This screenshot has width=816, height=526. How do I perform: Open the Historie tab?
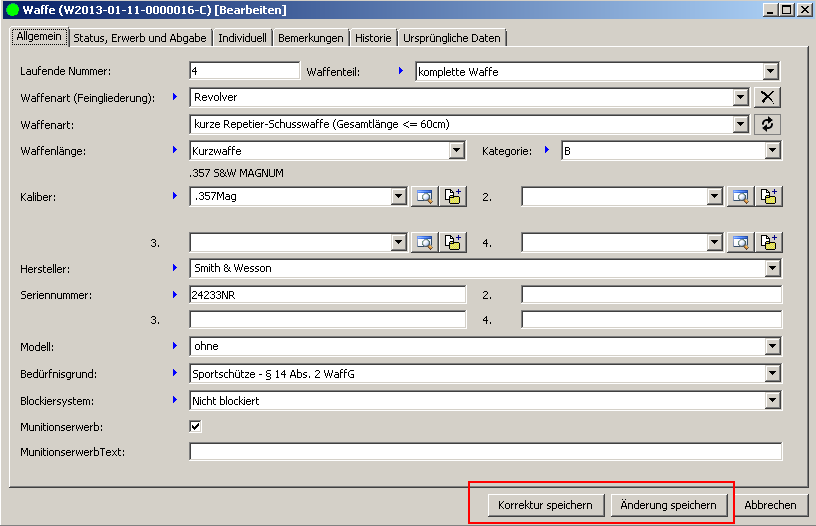[x=373, y=38]
